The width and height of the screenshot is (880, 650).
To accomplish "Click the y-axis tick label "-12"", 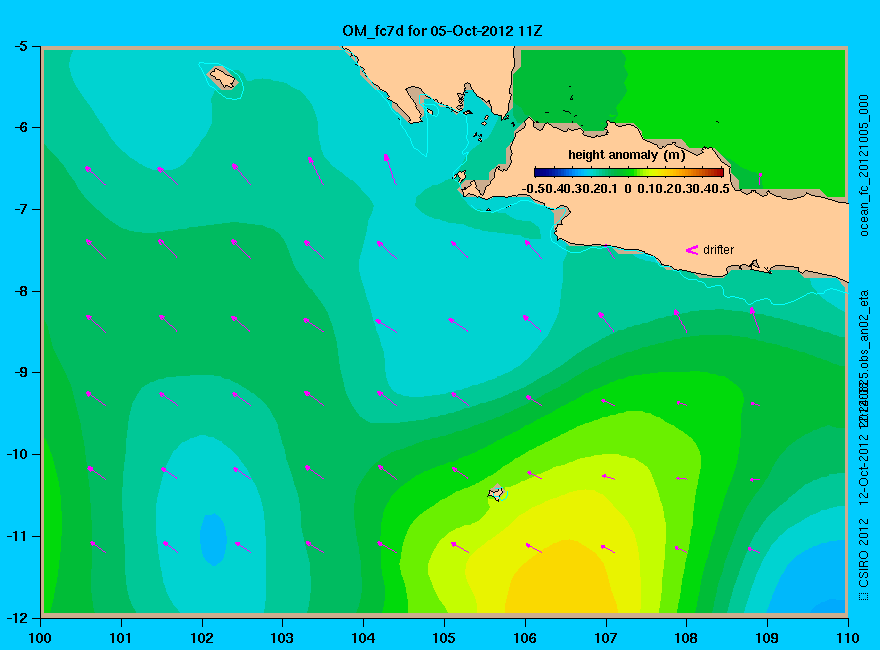I will (x=17, y=617).
